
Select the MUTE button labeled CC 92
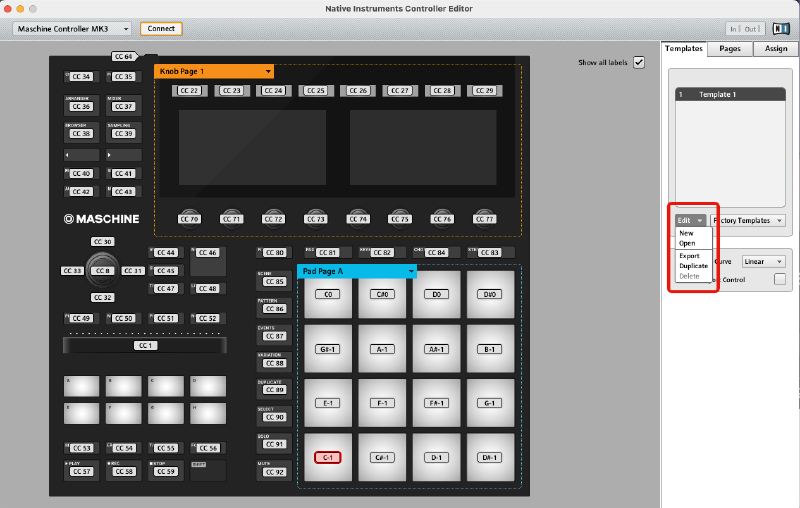click(x=274, y=469)
